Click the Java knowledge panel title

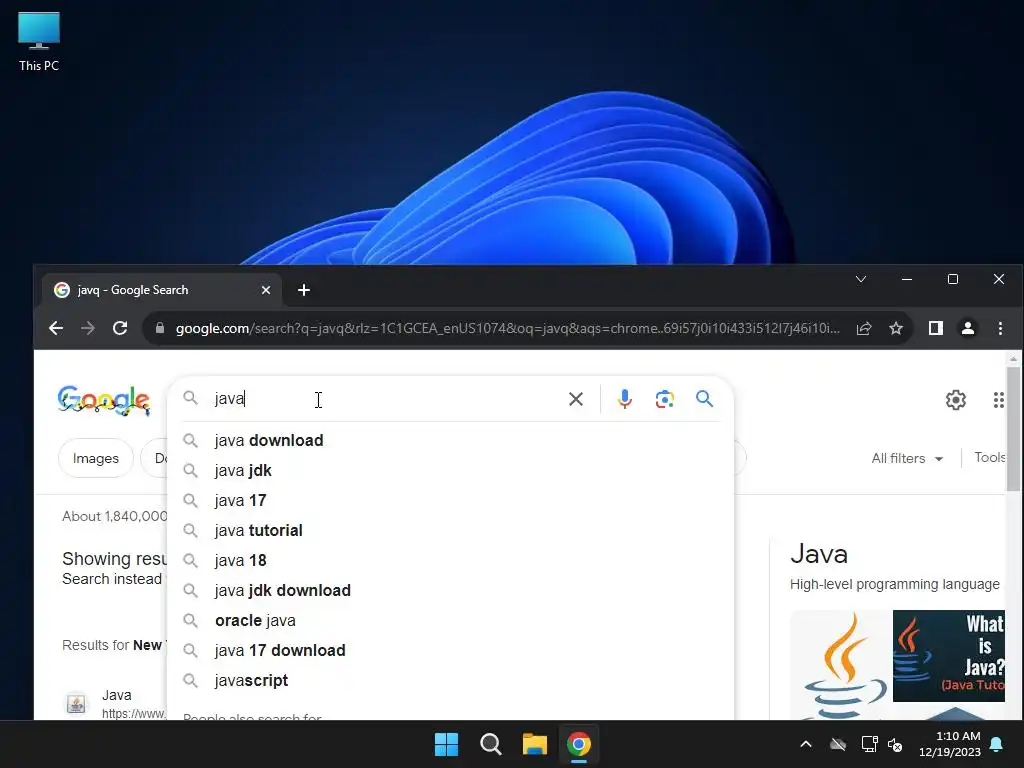pyautogui.click(x=819, y=554)
